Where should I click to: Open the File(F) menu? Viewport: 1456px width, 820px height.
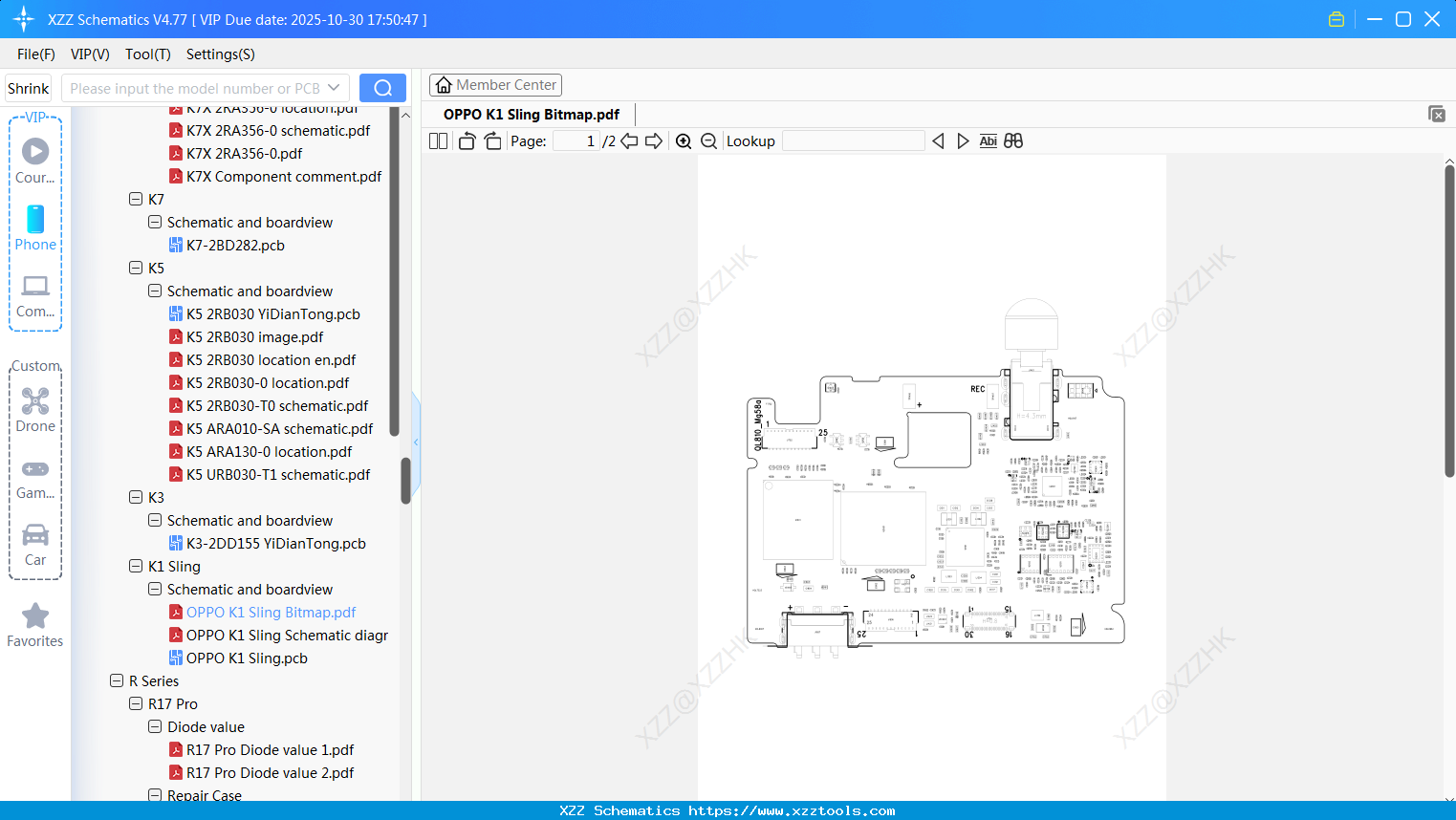tap(36, 54)
